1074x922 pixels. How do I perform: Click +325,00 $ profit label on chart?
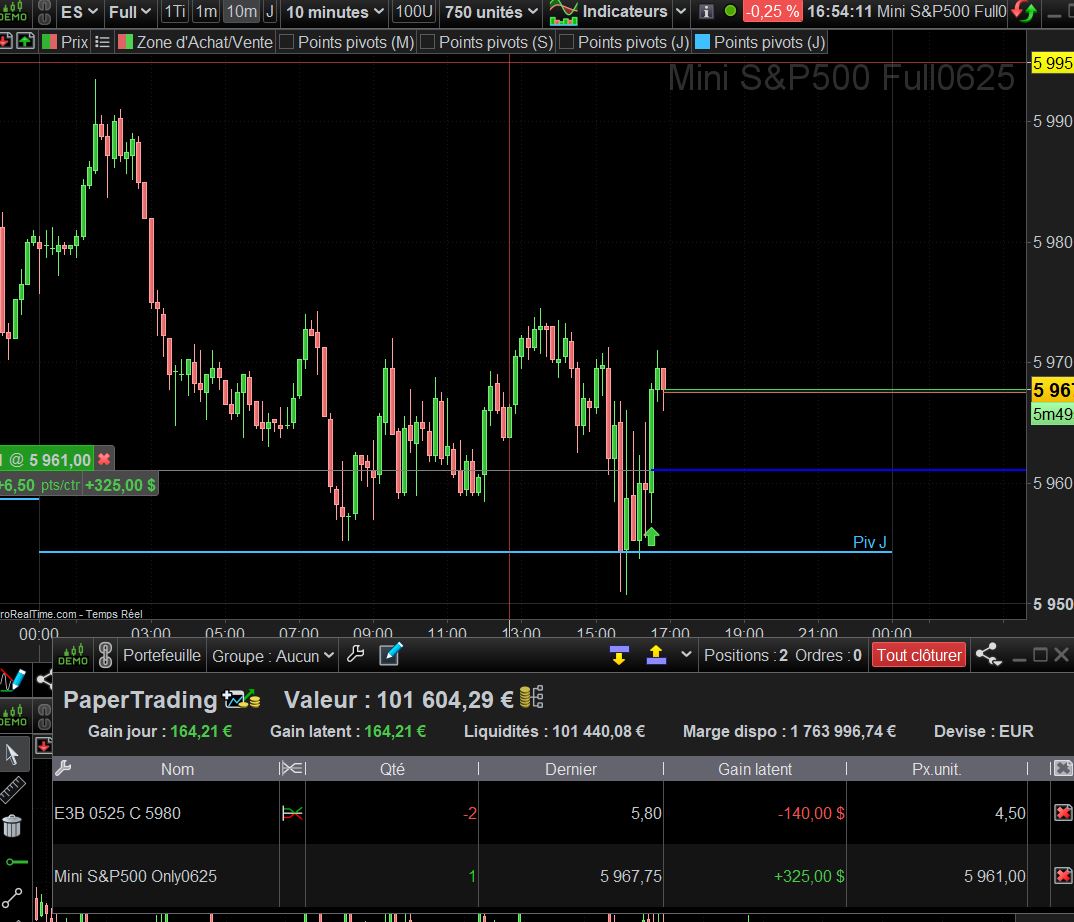pyautogui.click(x=120, y=485)
